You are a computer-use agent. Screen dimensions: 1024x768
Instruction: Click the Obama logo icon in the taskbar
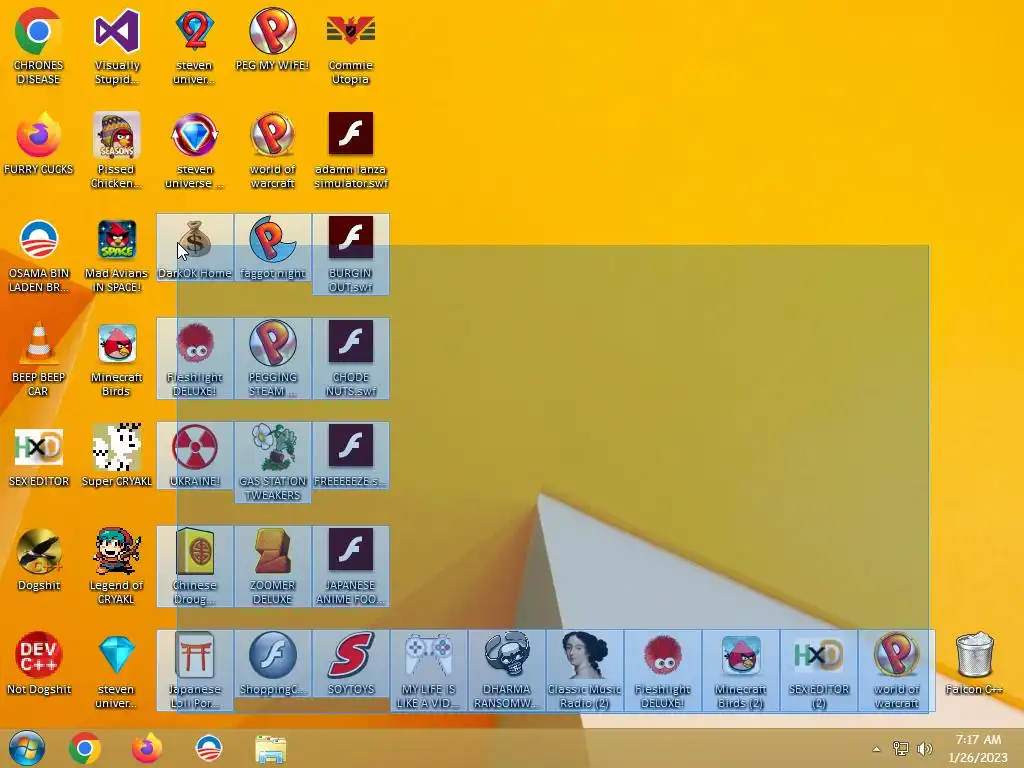pos(209,748)
